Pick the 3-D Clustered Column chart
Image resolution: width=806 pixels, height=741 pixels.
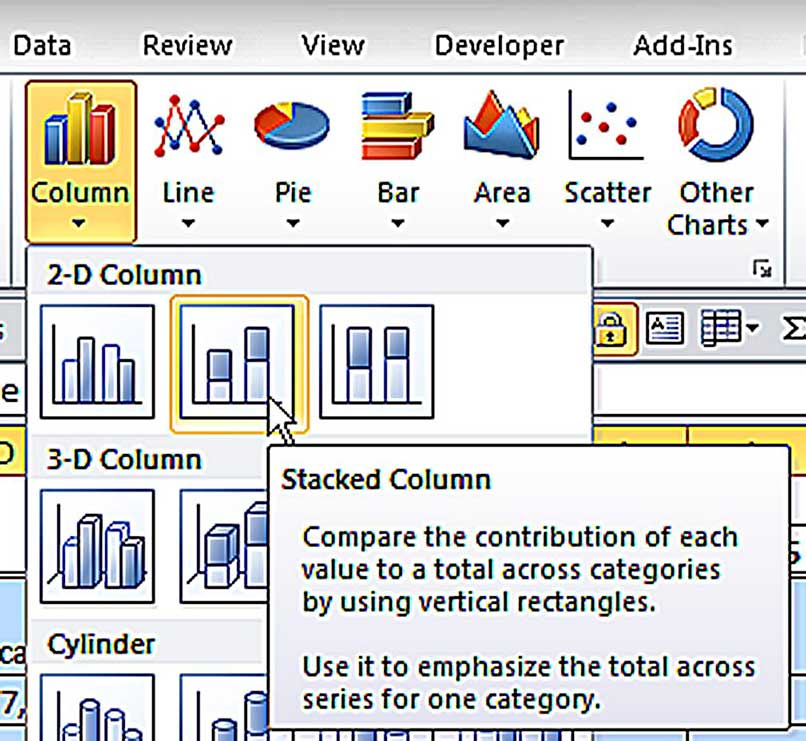tap(97, 546)
